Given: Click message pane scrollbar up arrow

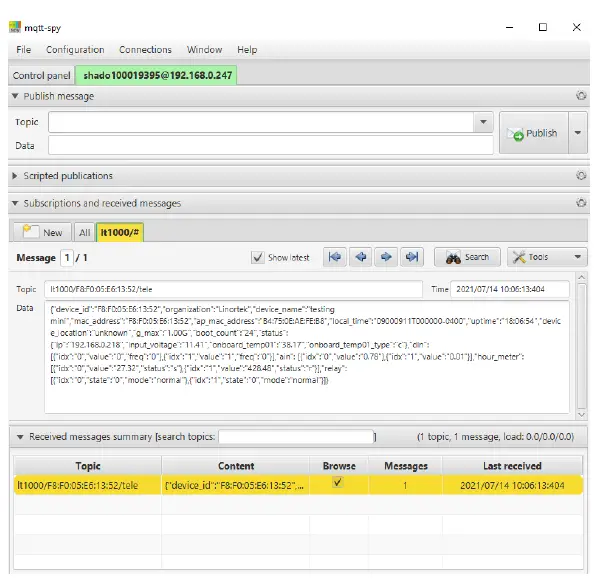Looking at the screenshot, I should point(581,277).
